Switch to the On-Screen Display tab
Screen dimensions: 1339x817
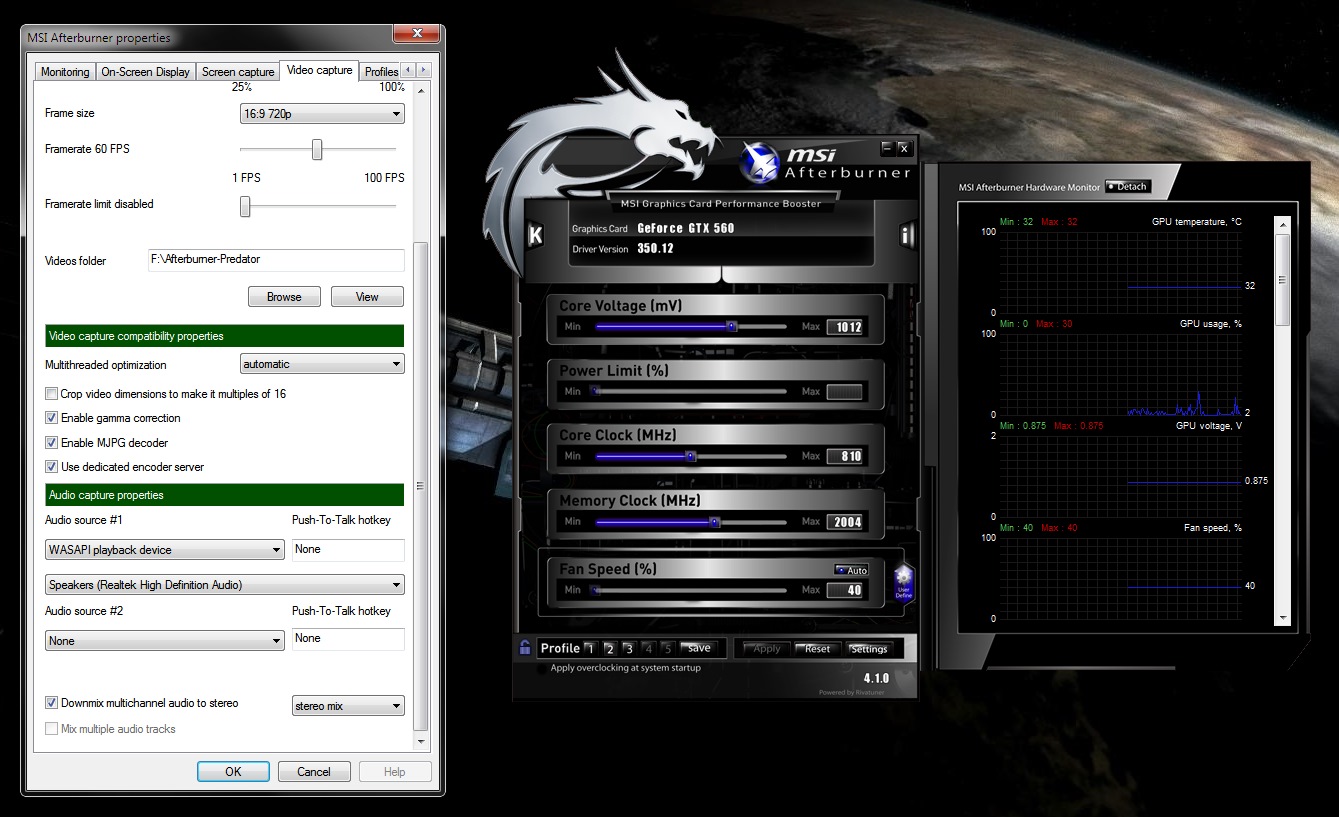[146, 72]
